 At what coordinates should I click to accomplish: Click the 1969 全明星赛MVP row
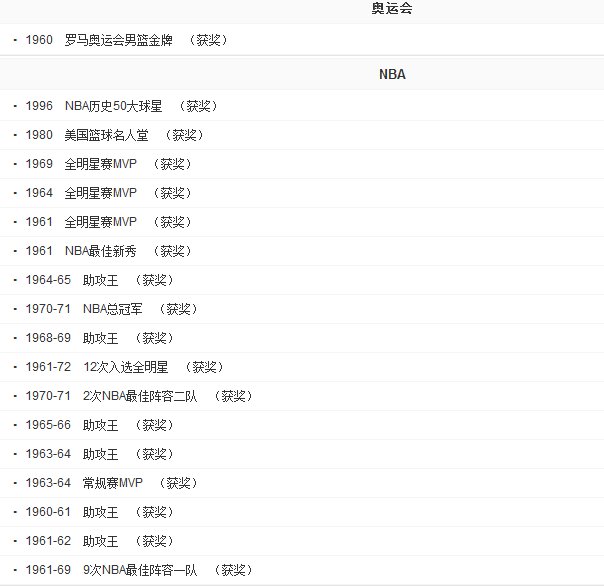(x=302, y=164)
